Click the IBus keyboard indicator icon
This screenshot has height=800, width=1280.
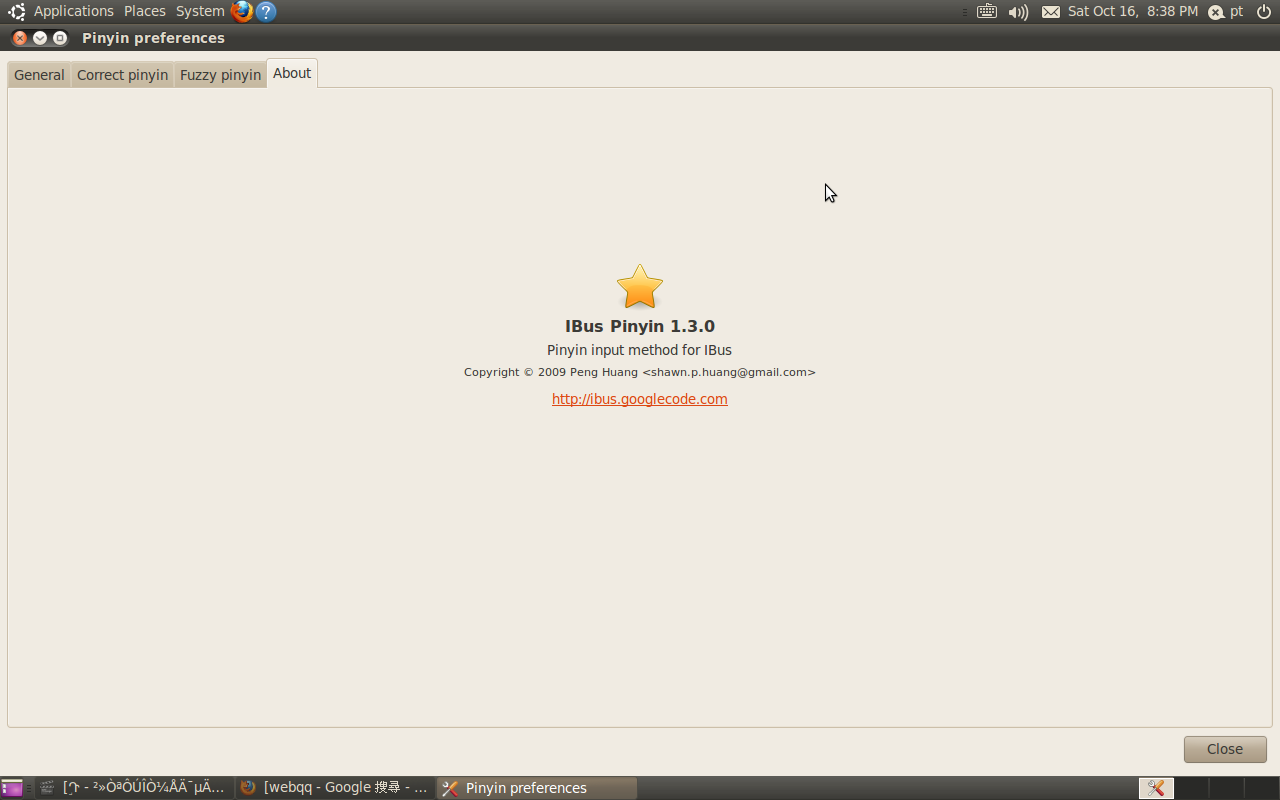(x=987, y=12)
